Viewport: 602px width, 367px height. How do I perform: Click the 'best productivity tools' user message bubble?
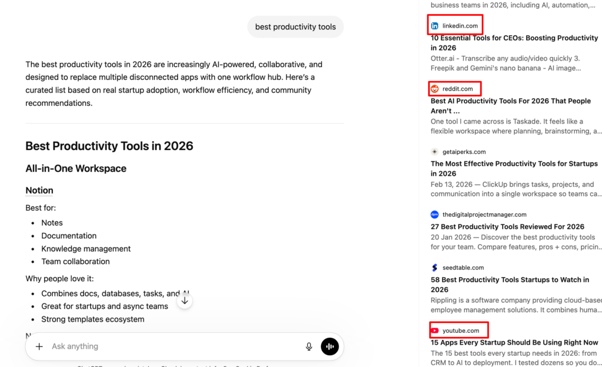tap(295, 27)
